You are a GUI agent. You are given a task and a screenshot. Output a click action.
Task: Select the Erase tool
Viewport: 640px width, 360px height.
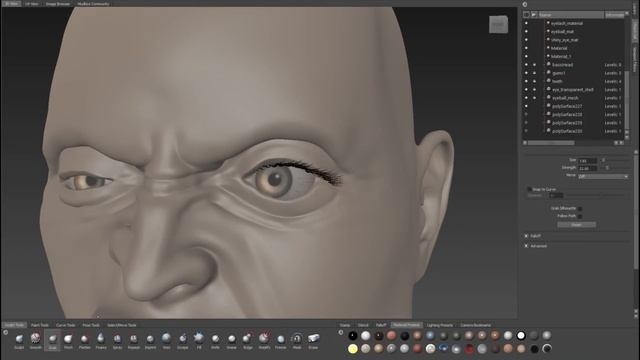313,340
